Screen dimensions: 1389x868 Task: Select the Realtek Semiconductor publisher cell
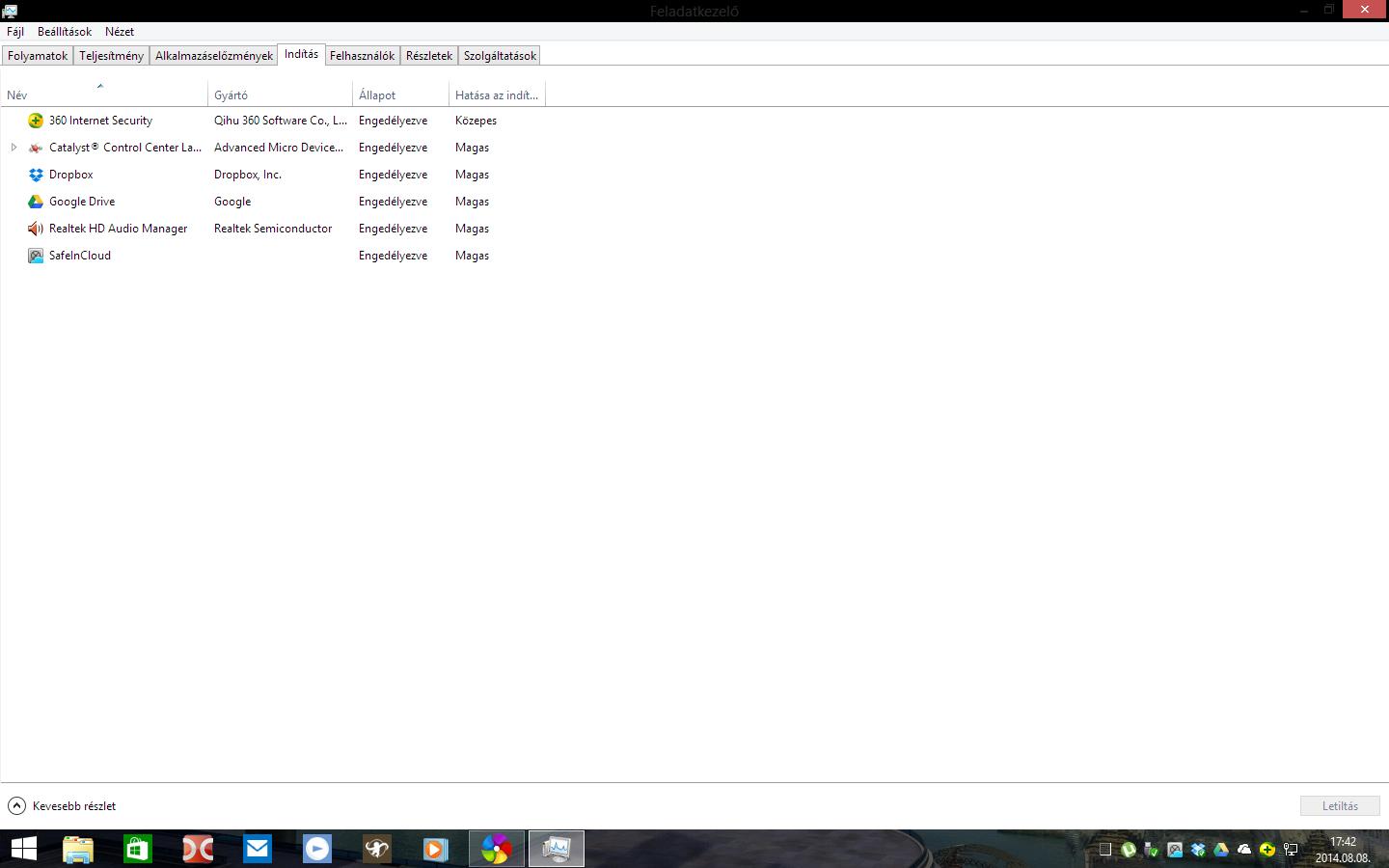(273, 229)
